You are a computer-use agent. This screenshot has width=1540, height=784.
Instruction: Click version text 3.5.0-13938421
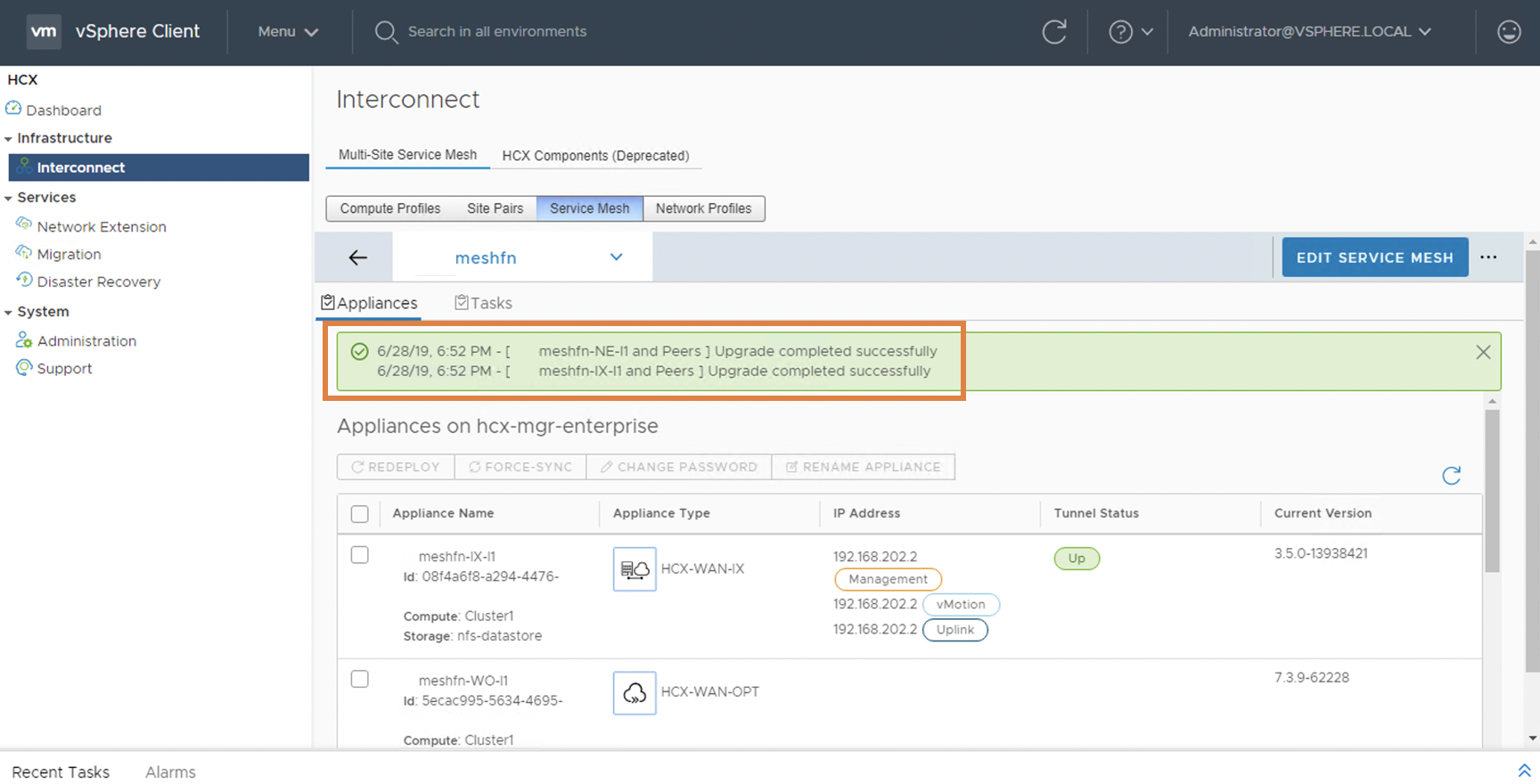[x=1321, y=553]
